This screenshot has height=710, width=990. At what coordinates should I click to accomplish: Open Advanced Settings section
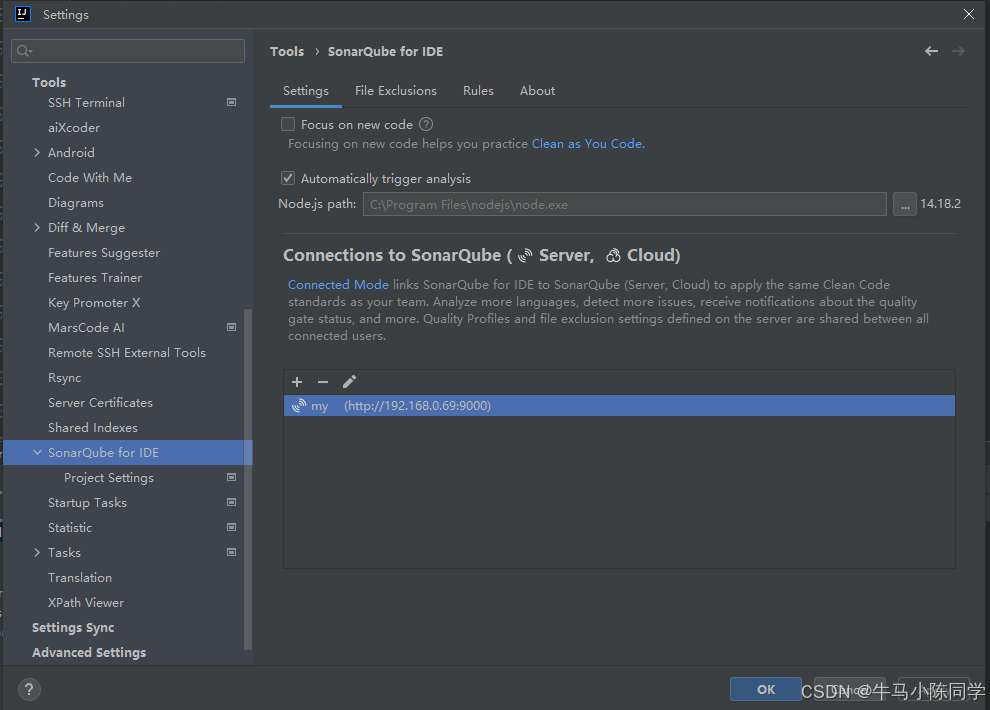pos(89,653)
